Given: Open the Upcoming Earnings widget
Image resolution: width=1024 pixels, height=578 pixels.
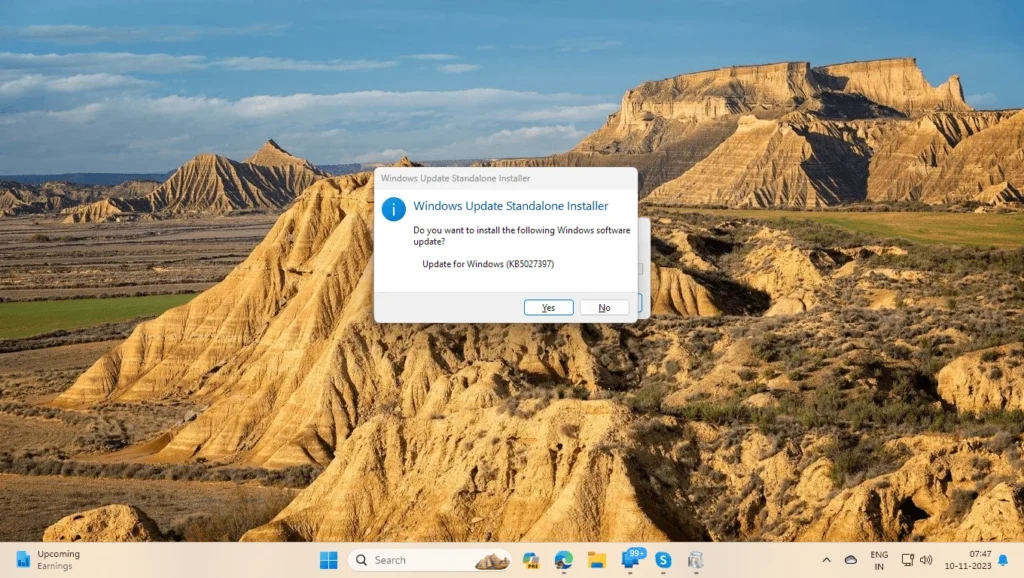Looking at the screenshot, I should (x=48, y=560).
